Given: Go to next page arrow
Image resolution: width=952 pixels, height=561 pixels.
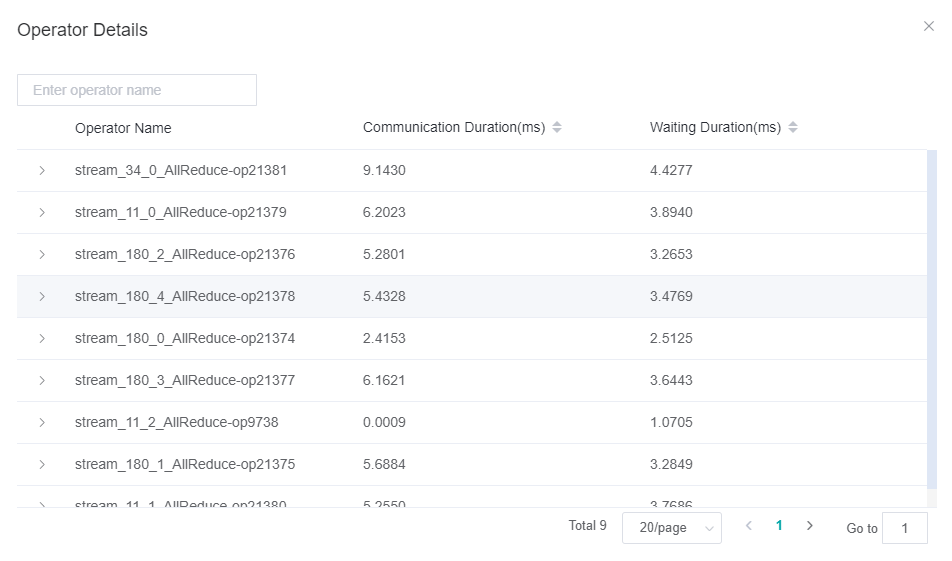Looking at the screenshot, I should pyautogui.click(x=810, y=526).
